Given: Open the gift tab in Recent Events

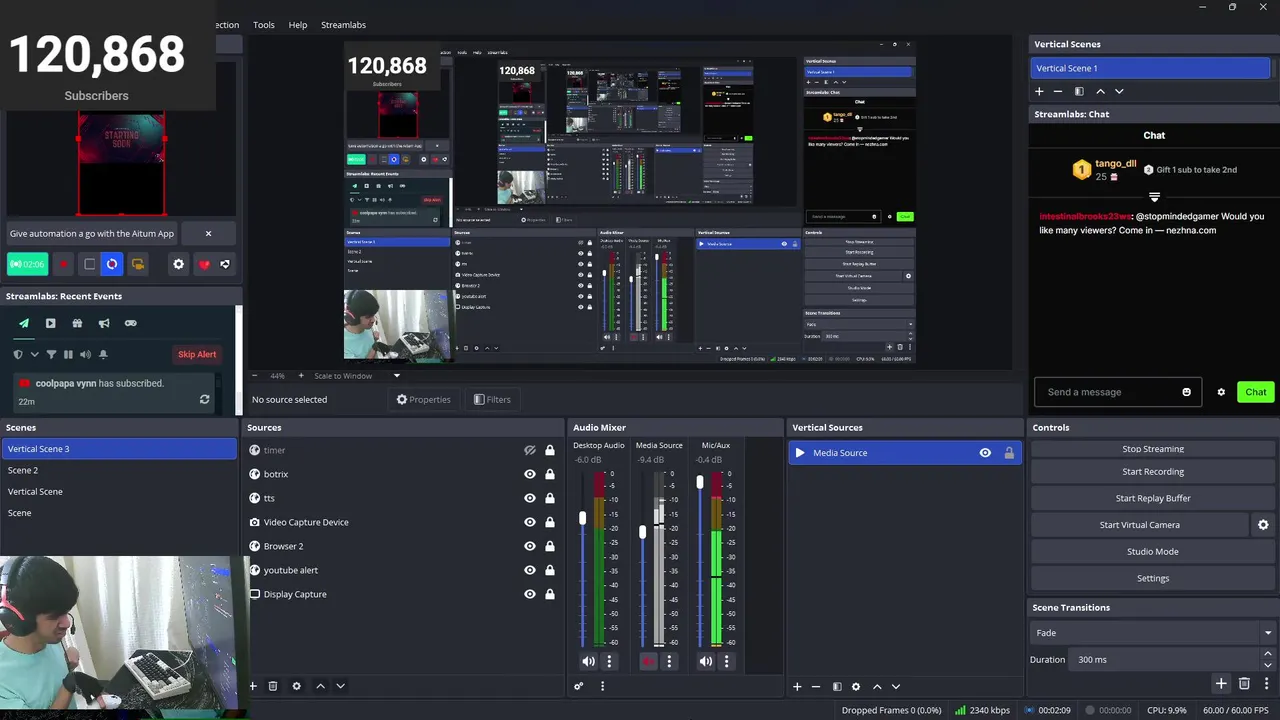Looking at the screenshot, I should (77, 323).
